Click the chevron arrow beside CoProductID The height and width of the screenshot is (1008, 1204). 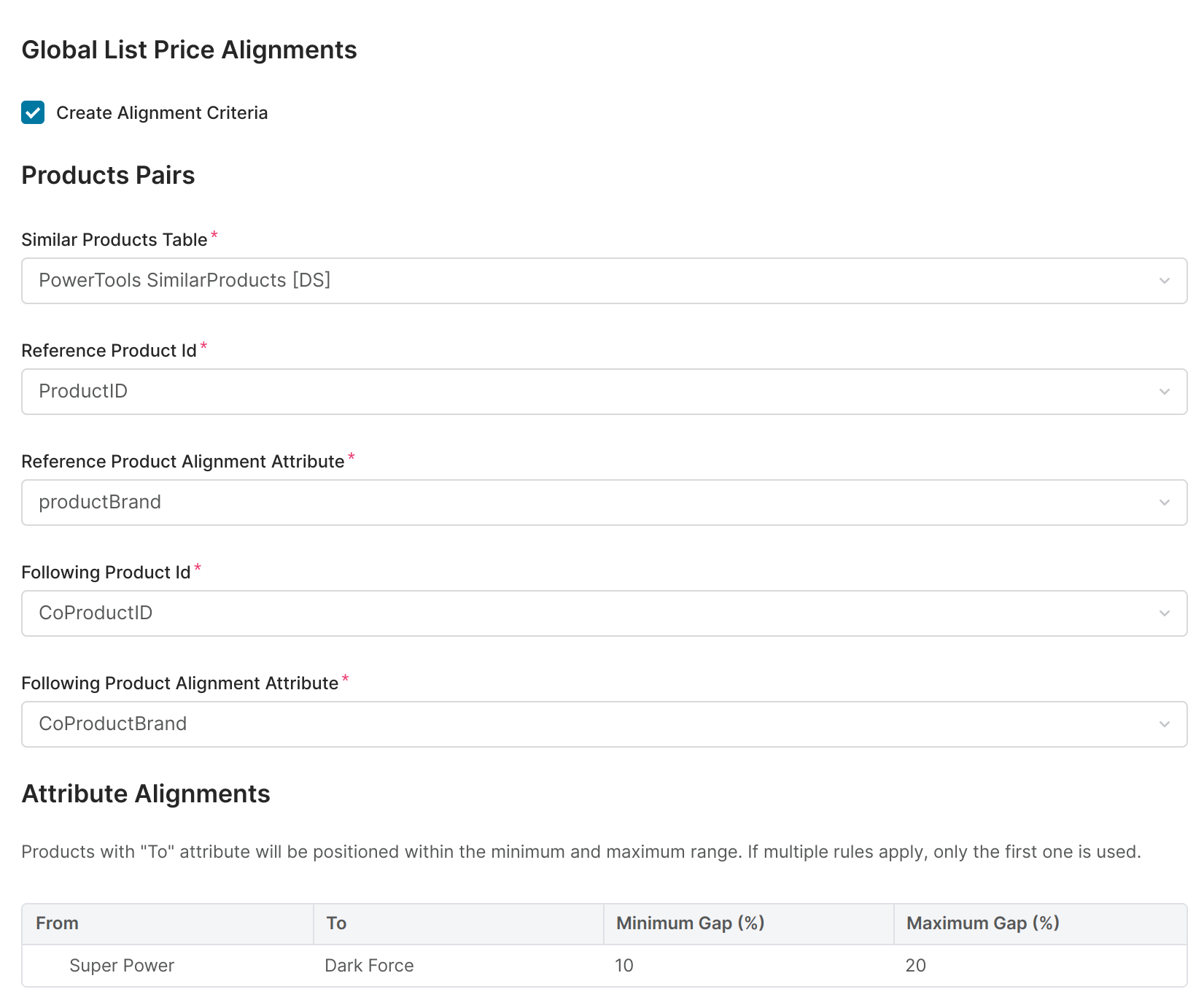point(1164,613)
